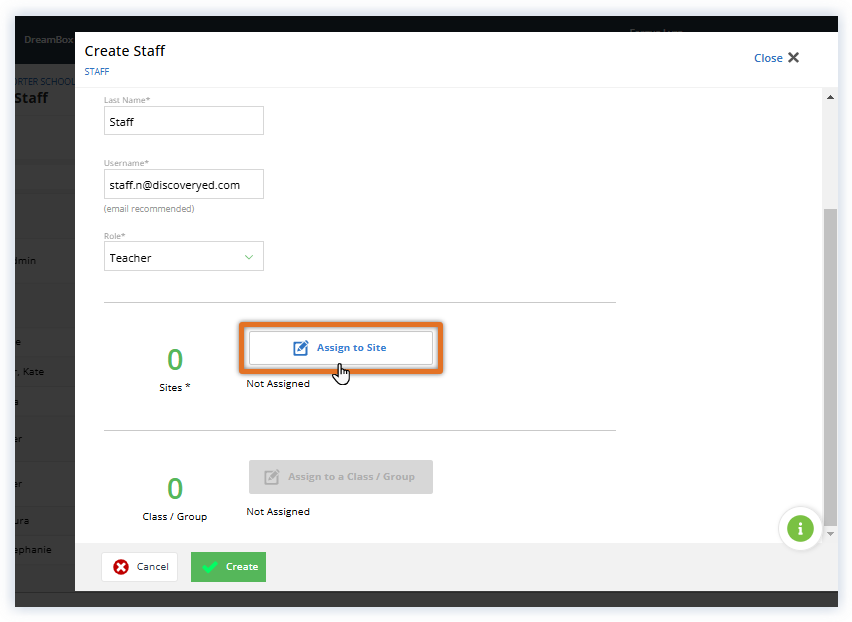
Task: Click the disabled Assign to a Class / Group button
Action: (341, 476)
